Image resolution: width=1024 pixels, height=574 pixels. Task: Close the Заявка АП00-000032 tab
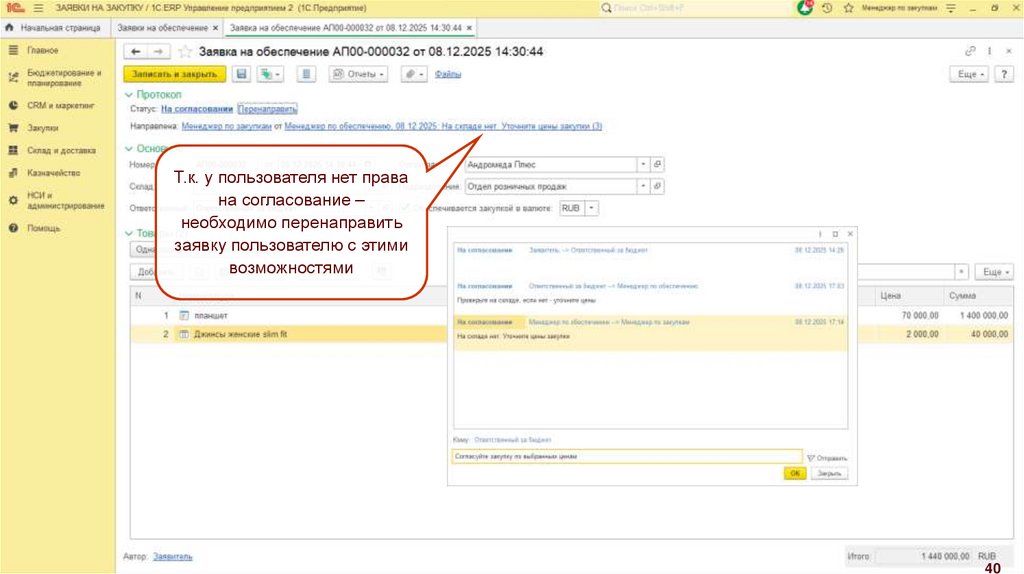pyautogui.click(x=469, y=28)
